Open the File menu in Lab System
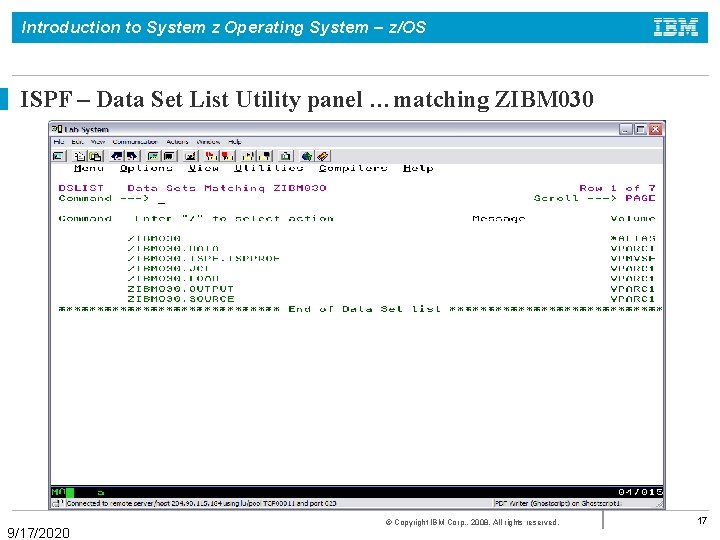Viewport: 720px width, 540px height. click(x=59, y=142)
